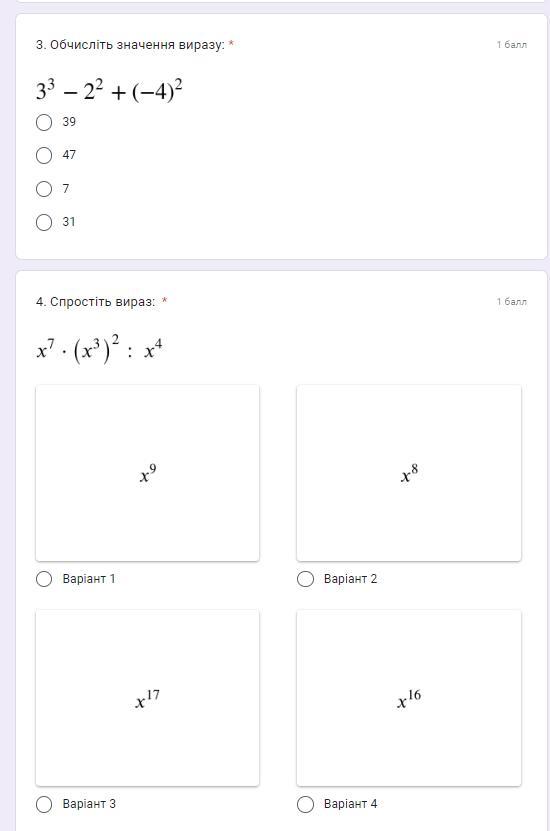Mark Варіант 3 radio button
This screenshot has width=550, height=831.
[x=44, y=804]
